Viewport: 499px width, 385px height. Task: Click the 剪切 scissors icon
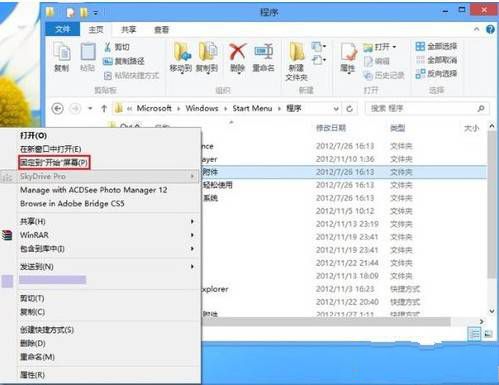pyautogui.click(x=108, y=47)
